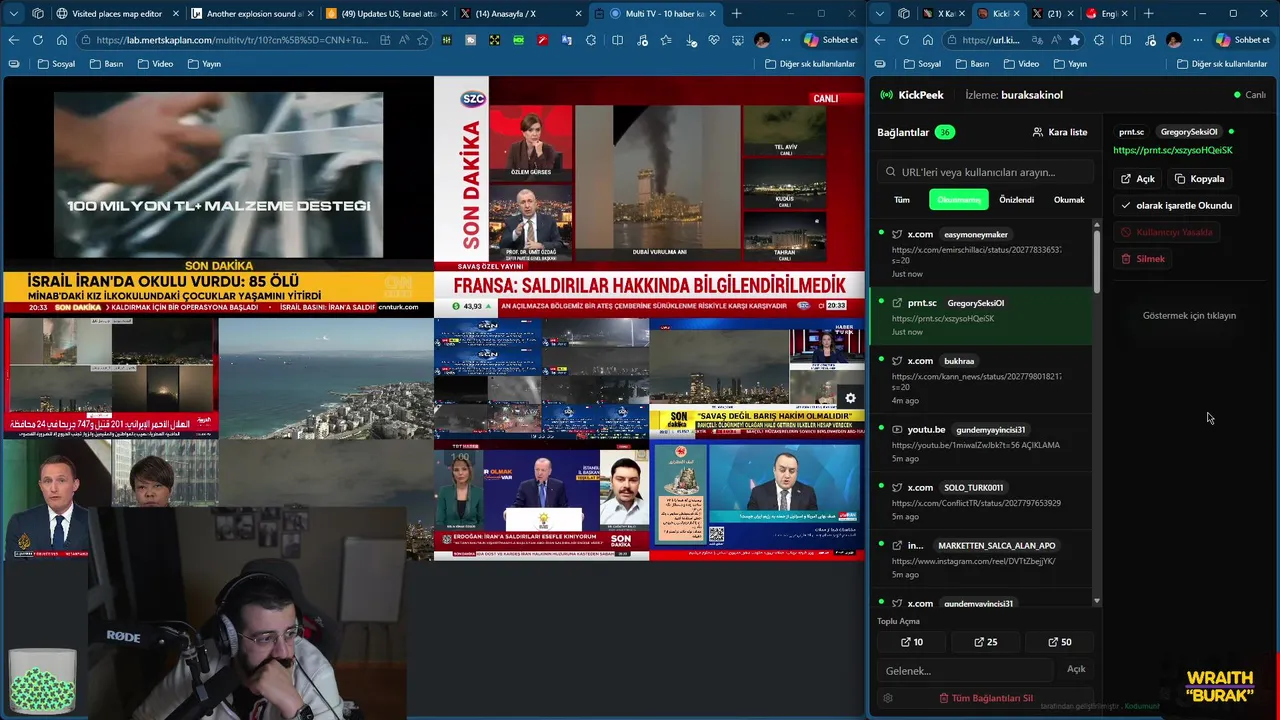Switch to Visited places map editor tab
This screenshot has width=1280, height=720.
(x=116, y=13)
